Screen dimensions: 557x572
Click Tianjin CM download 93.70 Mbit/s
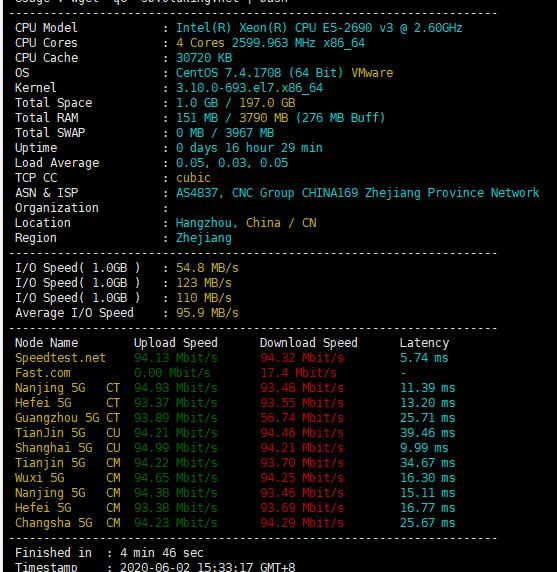point(302,463)
